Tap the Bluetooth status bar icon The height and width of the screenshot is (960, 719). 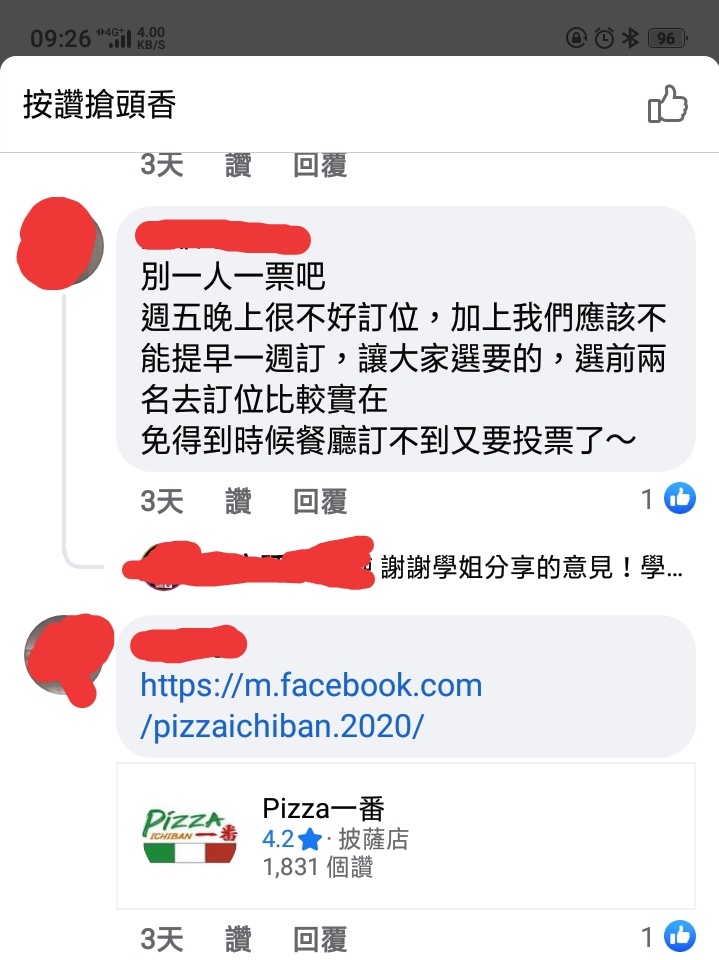coord(630,38)
